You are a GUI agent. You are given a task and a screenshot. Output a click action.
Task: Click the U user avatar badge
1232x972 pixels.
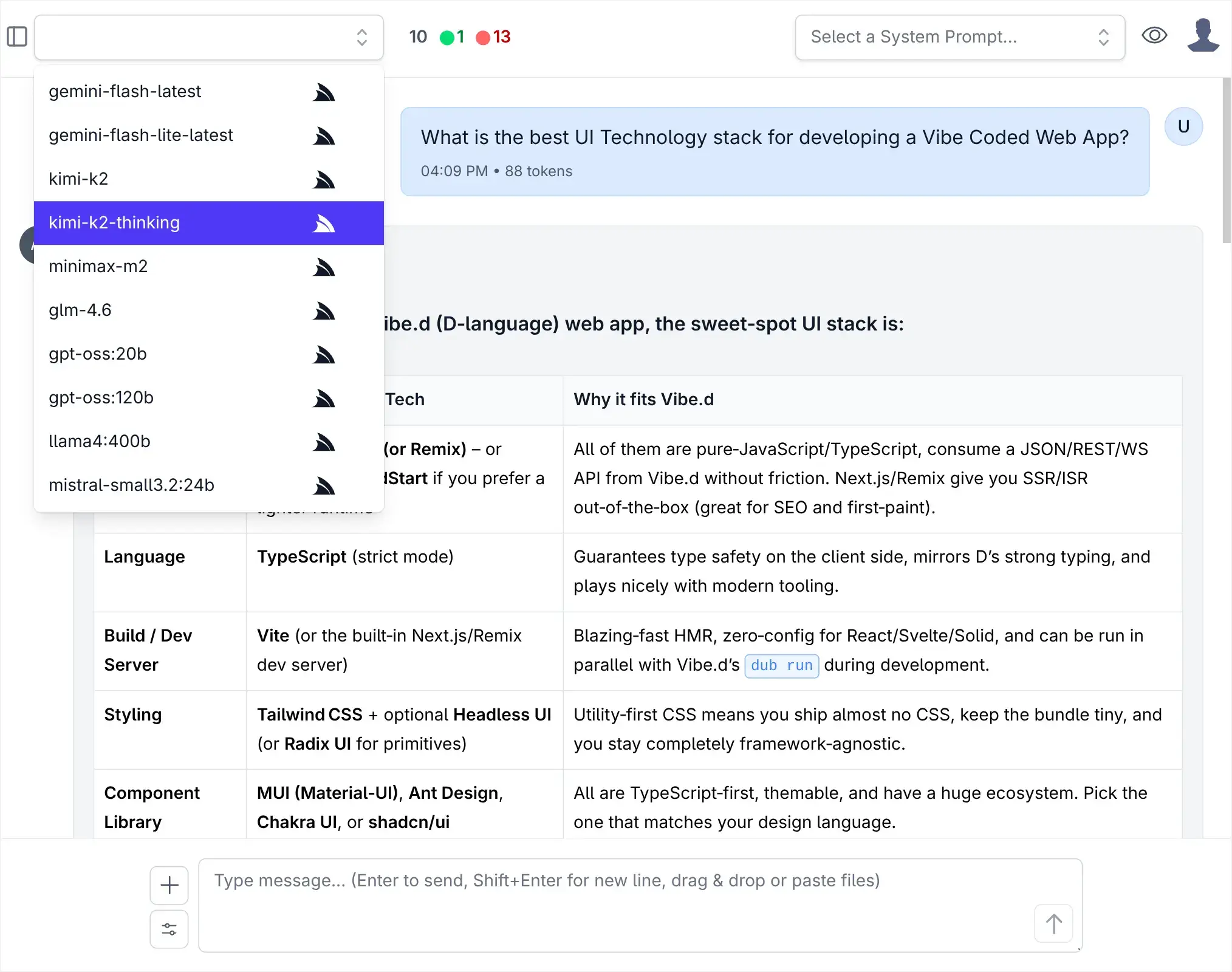(x=1183, y=127)
